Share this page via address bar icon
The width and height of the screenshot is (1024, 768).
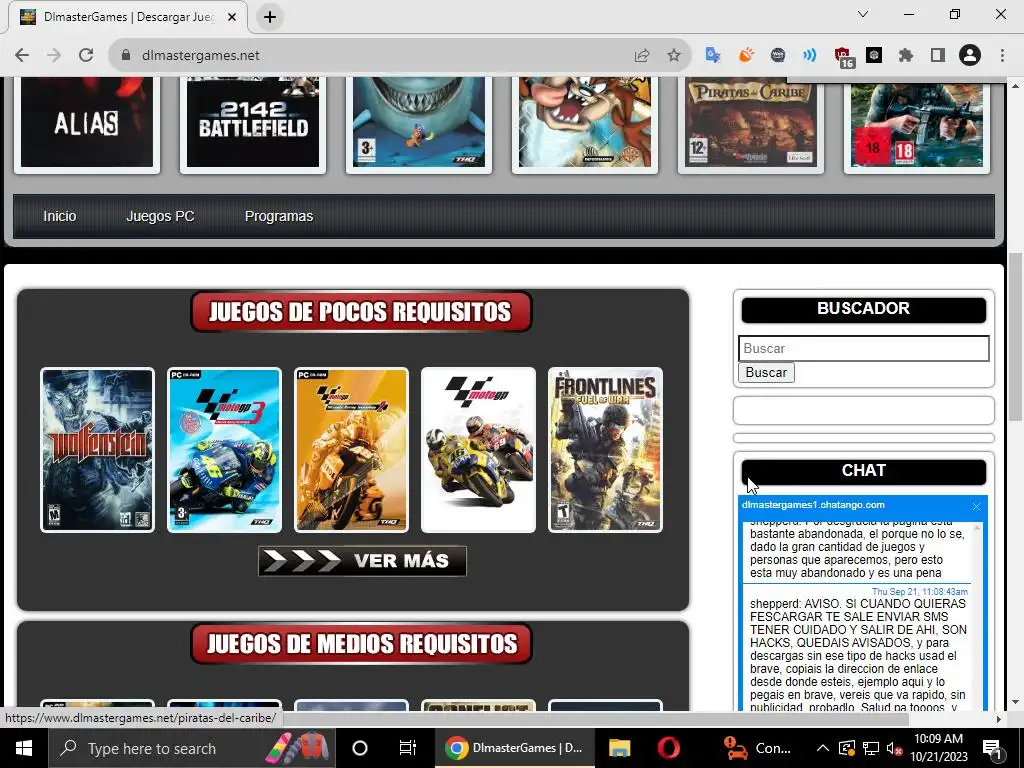pos(642,56)
